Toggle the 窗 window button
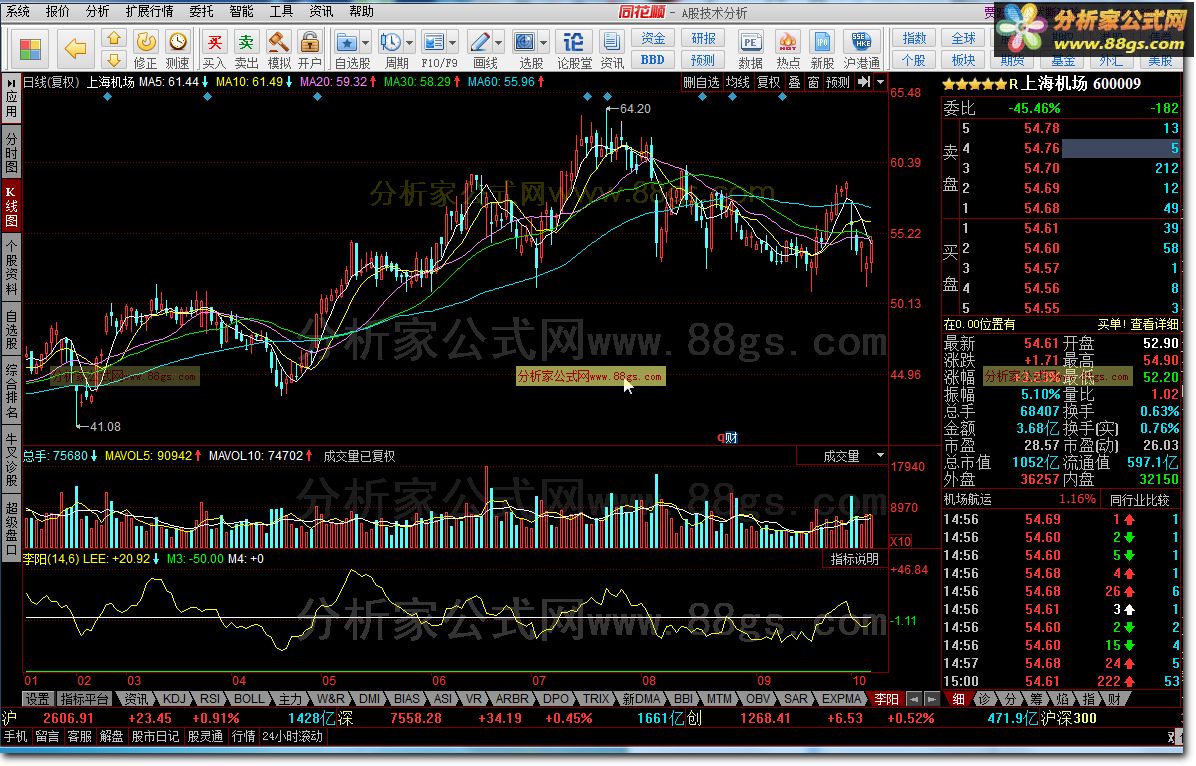 coord(813,82)
